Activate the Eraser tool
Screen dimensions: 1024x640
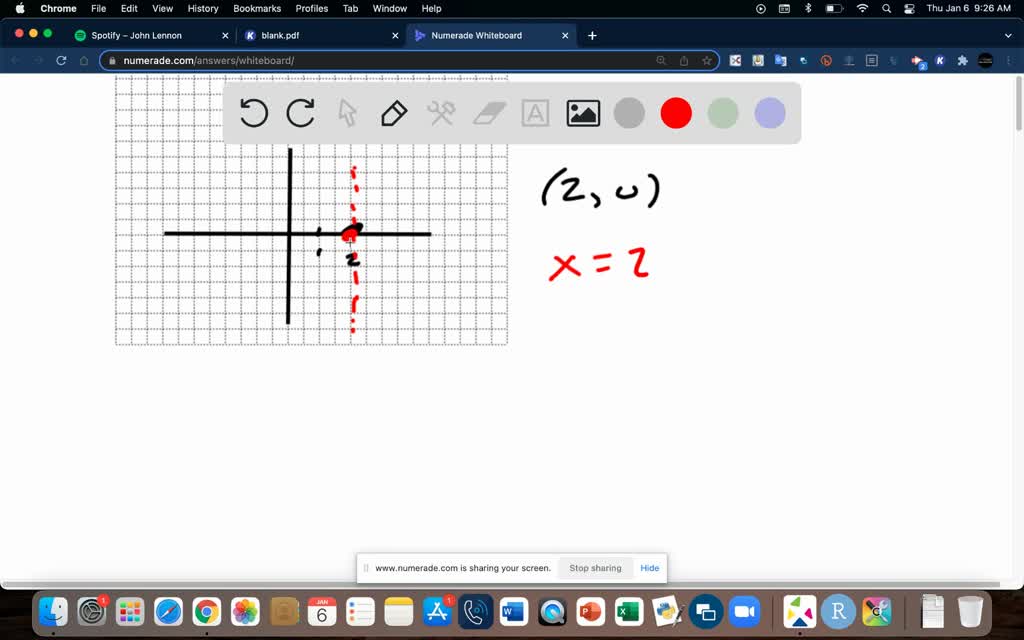click(x=488, y=113)
